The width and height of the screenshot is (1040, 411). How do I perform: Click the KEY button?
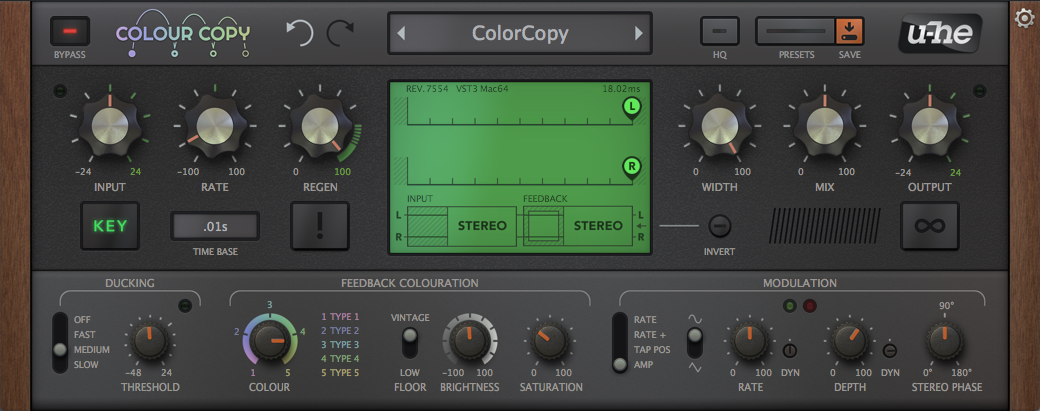(x=110, y=226)
